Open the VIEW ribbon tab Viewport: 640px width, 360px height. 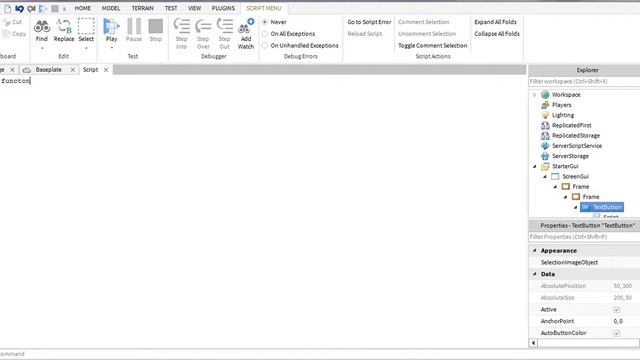(194, 8)
